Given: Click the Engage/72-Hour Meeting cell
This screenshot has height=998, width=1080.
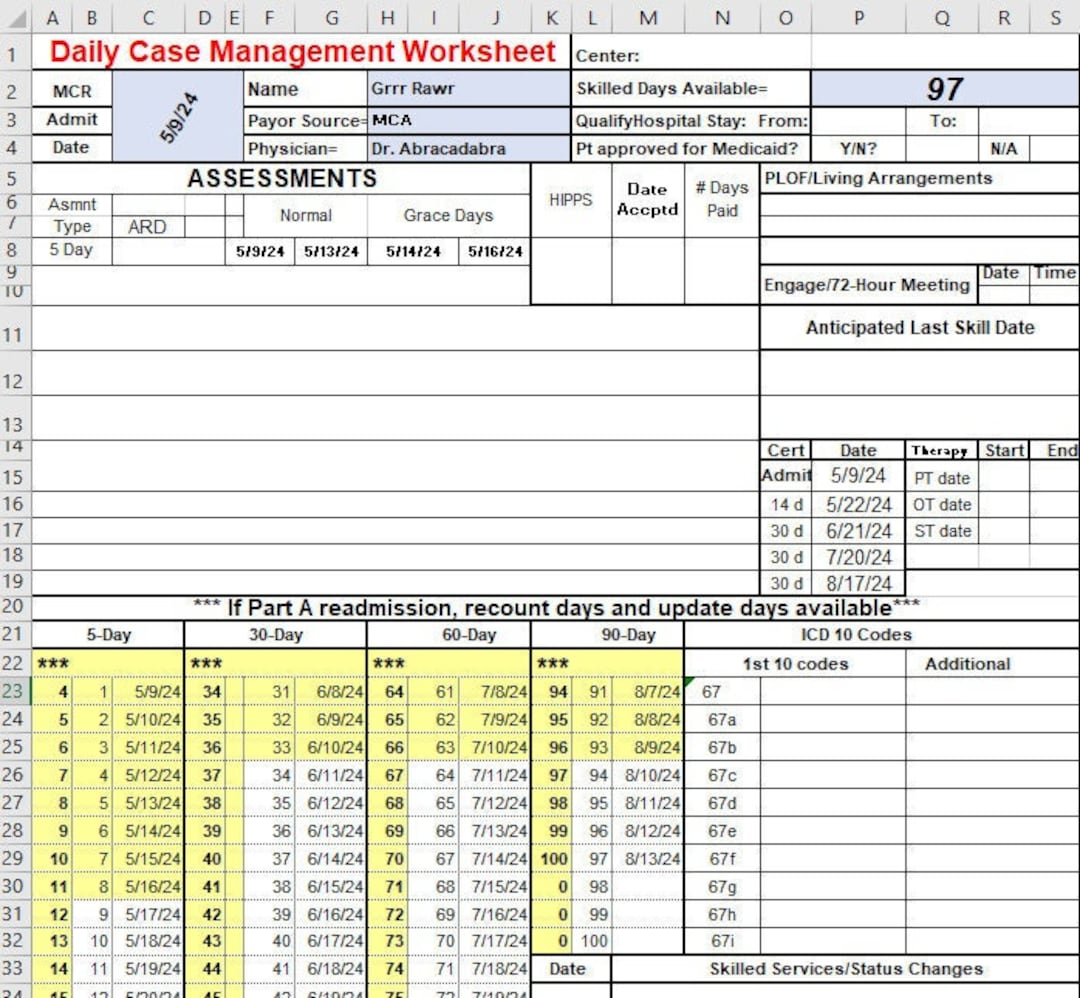Looking at the screenshot, I should pyautogui.click(x=866, y=284).
